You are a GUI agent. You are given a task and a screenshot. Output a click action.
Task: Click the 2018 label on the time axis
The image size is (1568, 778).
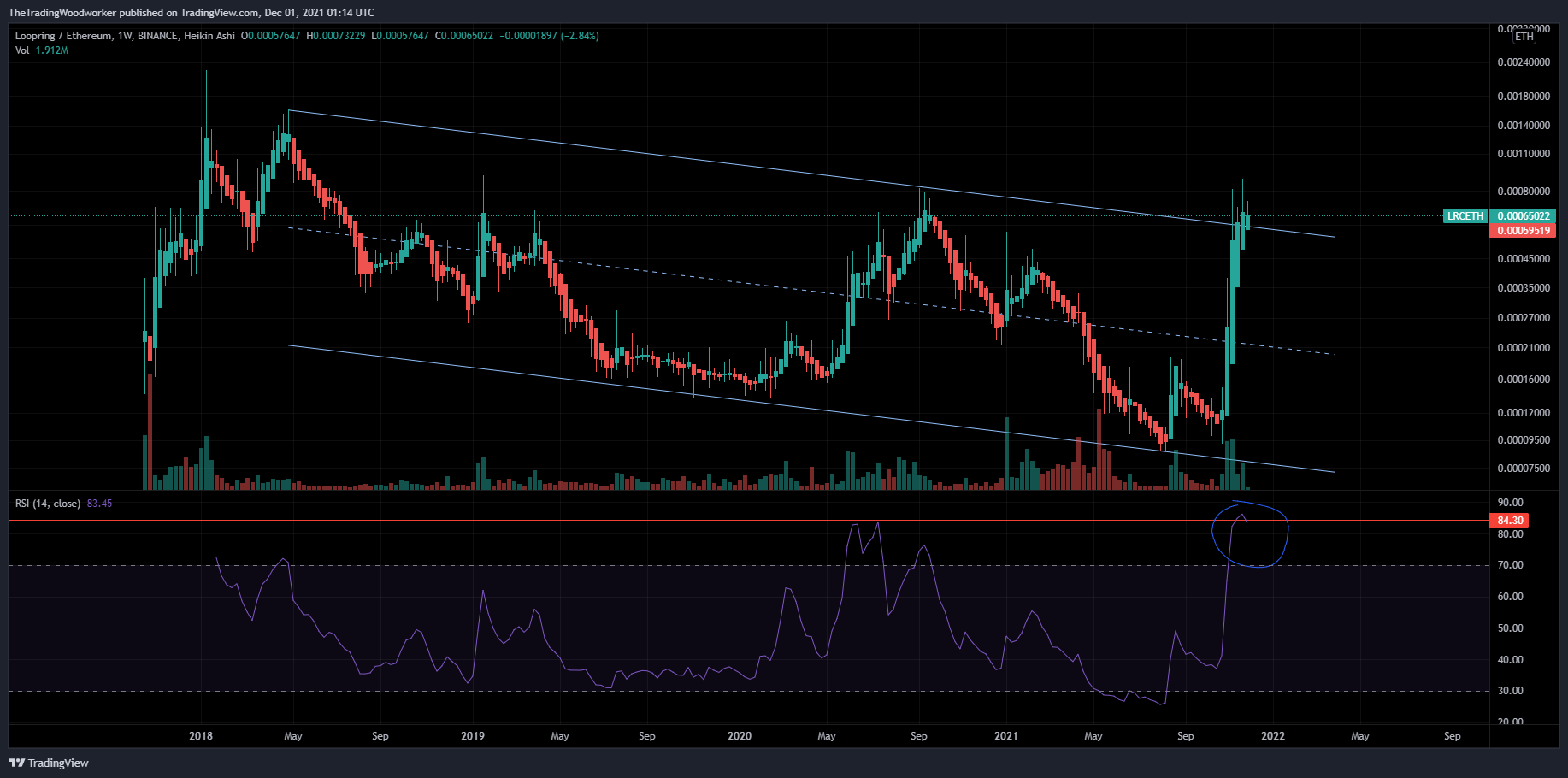click(x=201, y=736)
